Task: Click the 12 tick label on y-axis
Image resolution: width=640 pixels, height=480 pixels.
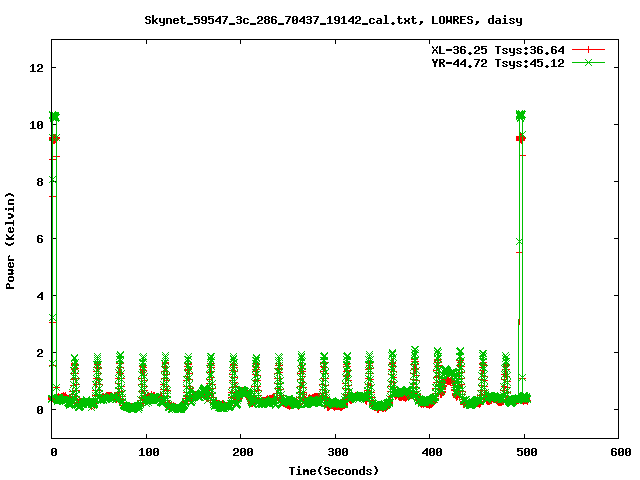Action: tap(37, 68)
